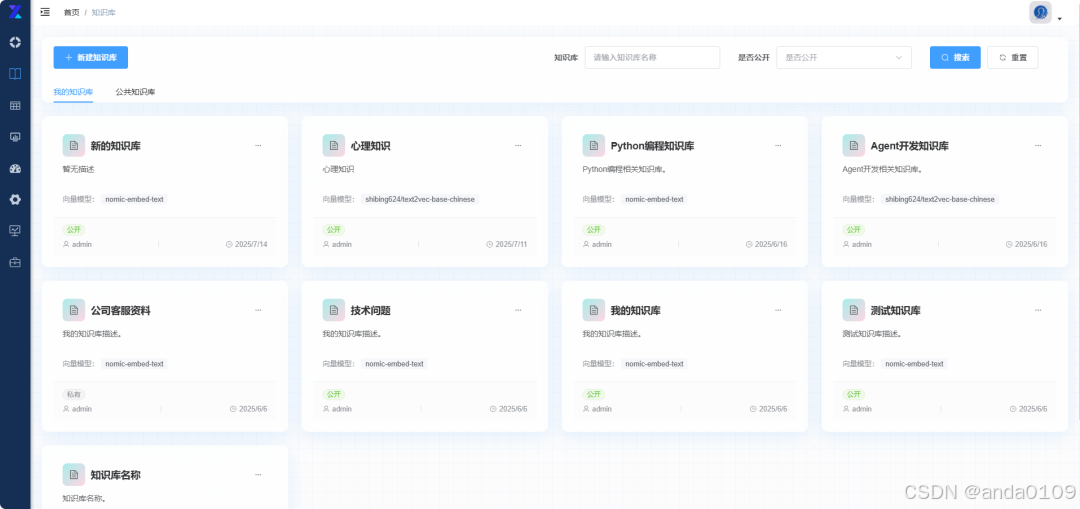Open more options on 测试知识库 card
The image size is (1080, 509).
1038,310
